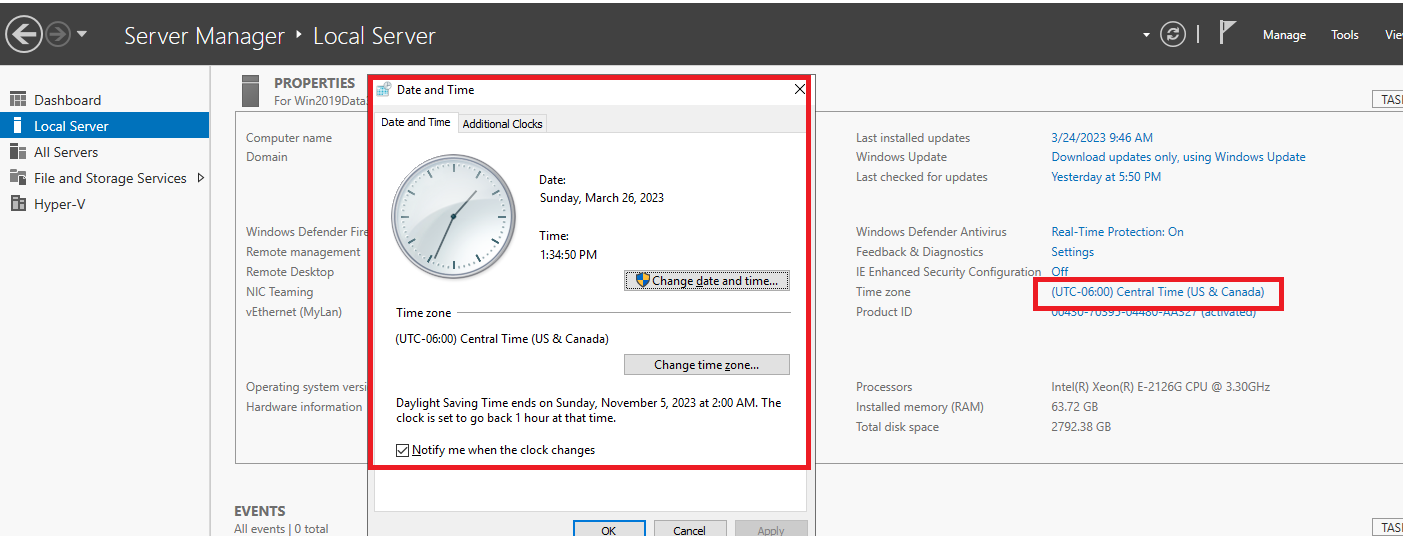The image size is (1403, 536).
Task: Click the File and Storage Services icon
Action: [x=17, y=177]
